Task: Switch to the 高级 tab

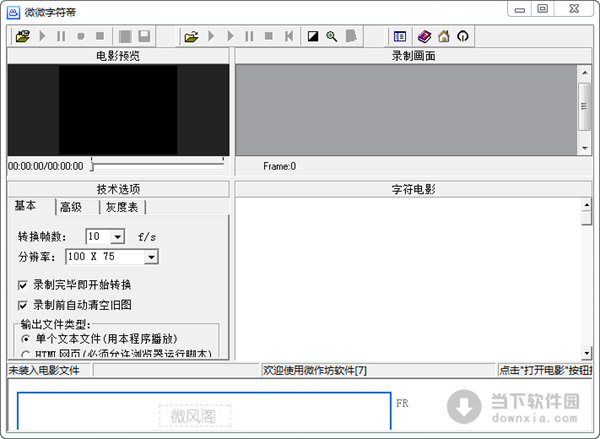Action: (71, 207)
